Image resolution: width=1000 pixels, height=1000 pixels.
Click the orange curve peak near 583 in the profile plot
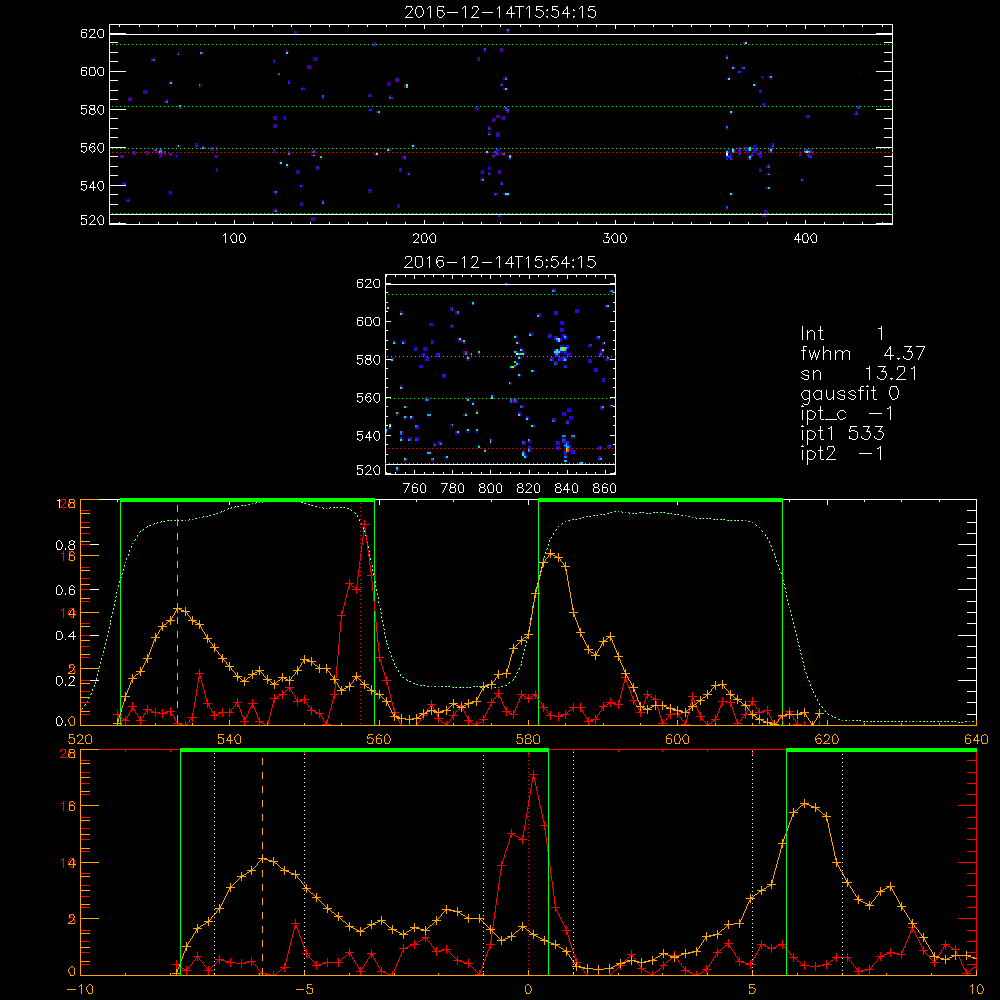(x=551, y=554)
